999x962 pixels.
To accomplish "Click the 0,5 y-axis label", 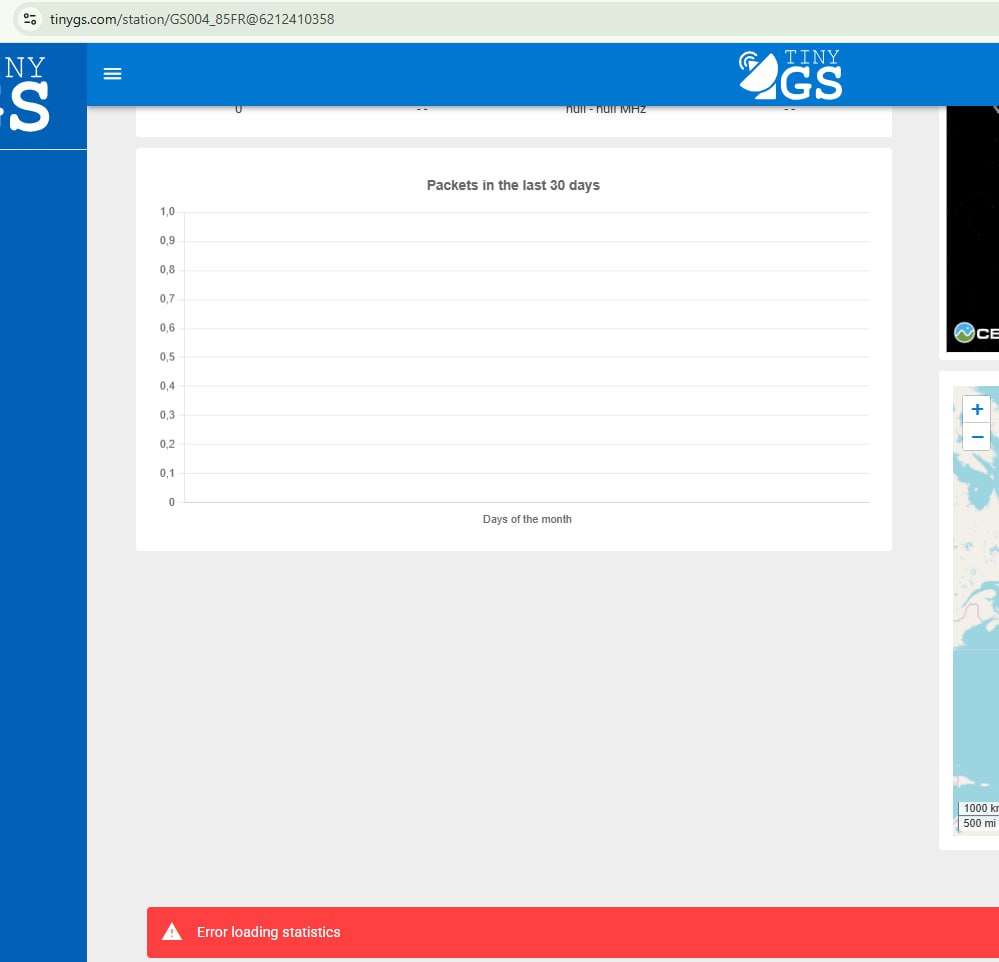I will (167, 357).
